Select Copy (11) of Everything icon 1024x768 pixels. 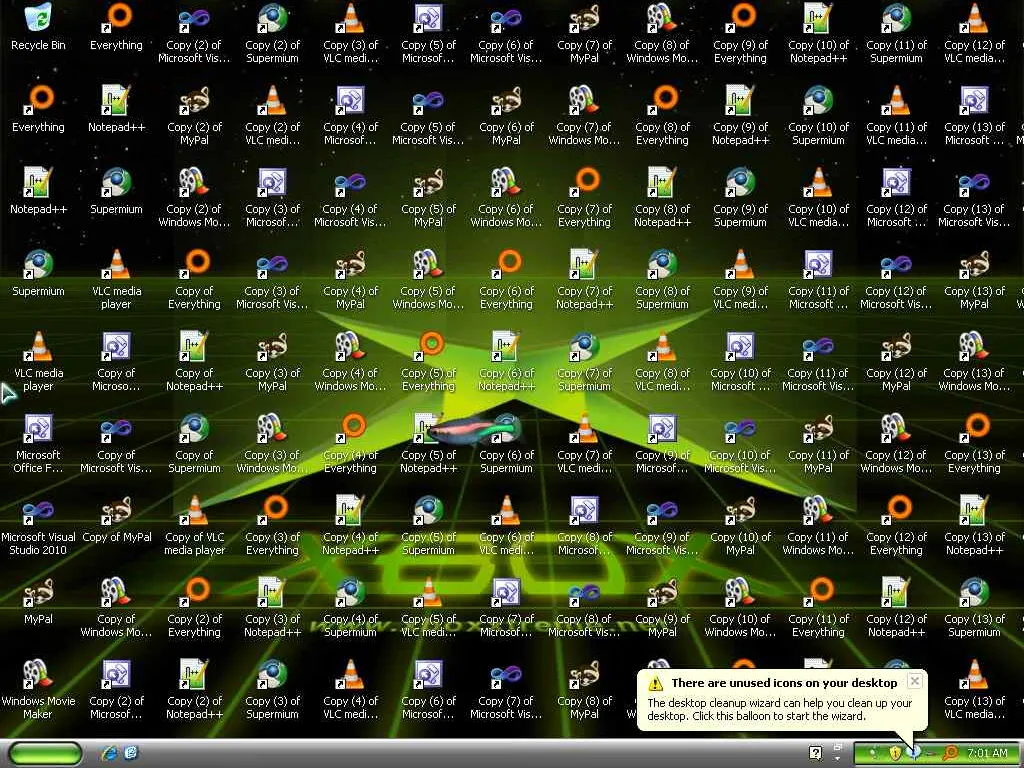[818, 607]
